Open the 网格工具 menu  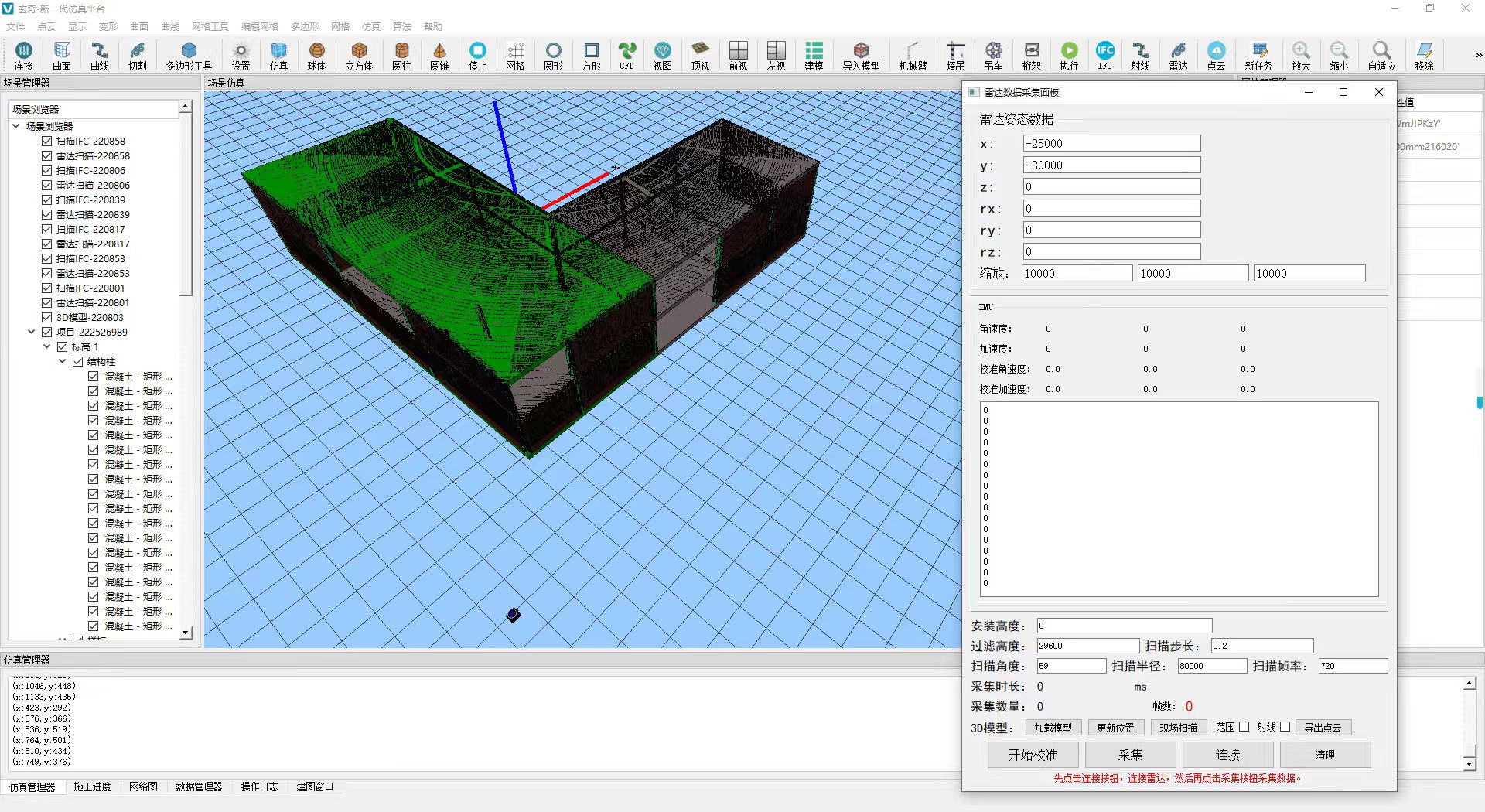pos(210,26)
